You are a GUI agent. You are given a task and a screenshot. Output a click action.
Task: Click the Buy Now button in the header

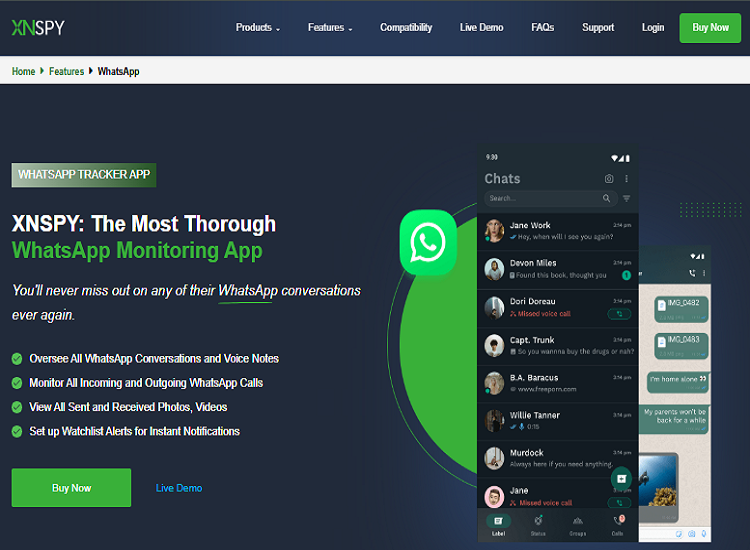coord(710,28)
